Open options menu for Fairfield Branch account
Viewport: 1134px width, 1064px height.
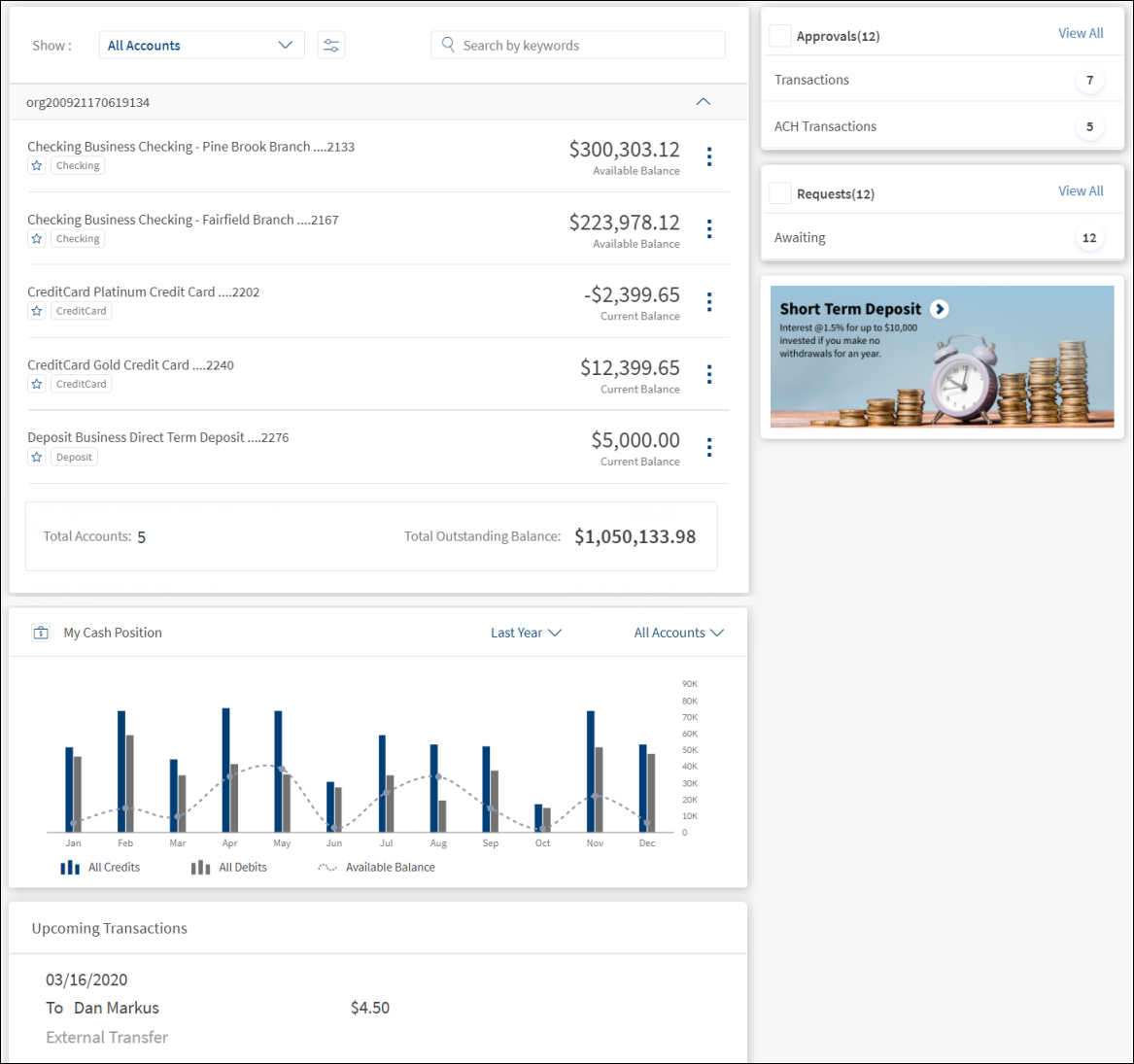pyautogui.click(x=709, y=228)
